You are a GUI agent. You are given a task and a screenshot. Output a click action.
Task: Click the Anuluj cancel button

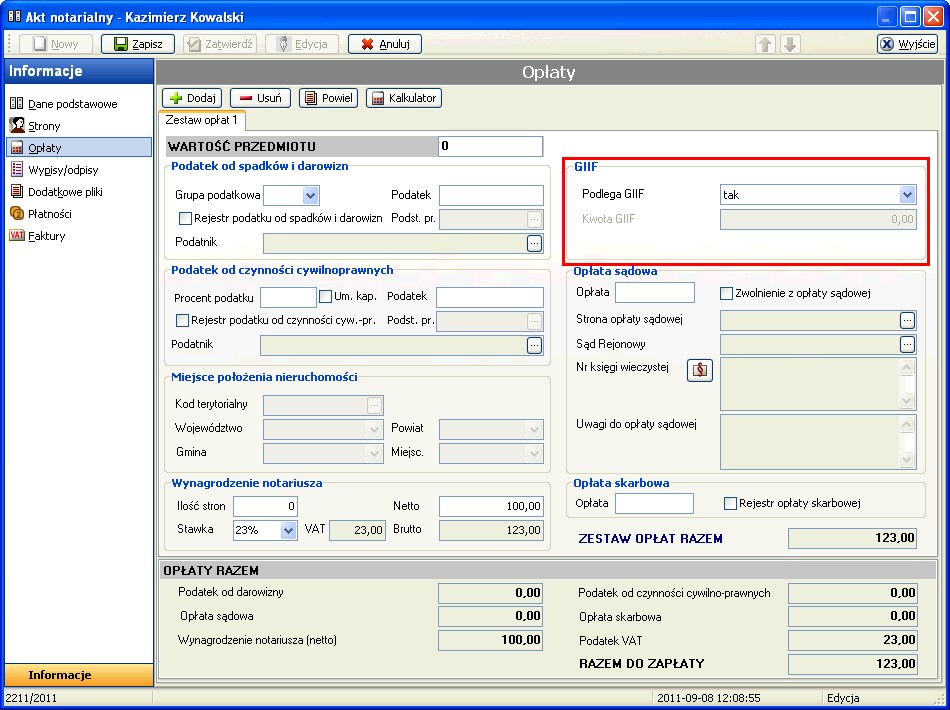click(x=385, y=44)
